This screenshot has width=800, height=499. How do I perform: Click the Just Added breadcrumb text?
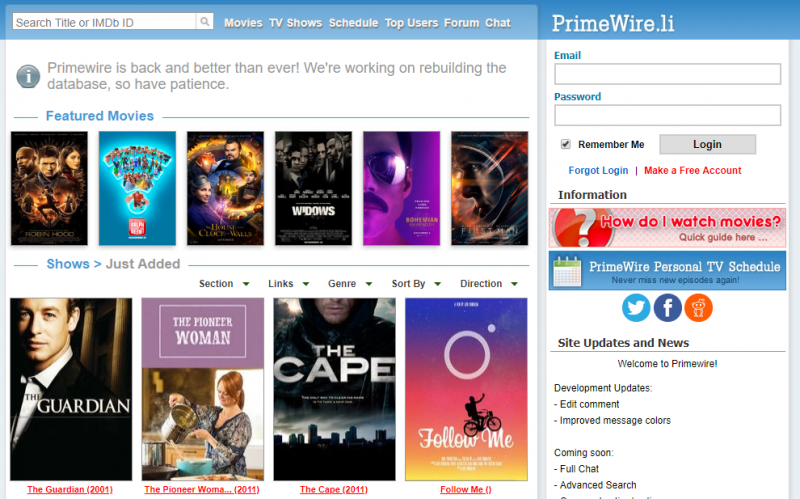pyautogui.click(x=143, y=264)
